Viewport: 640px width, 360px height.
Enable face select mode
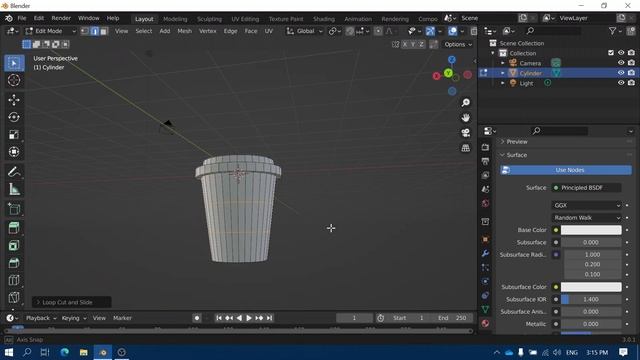(x=104, y=31)
